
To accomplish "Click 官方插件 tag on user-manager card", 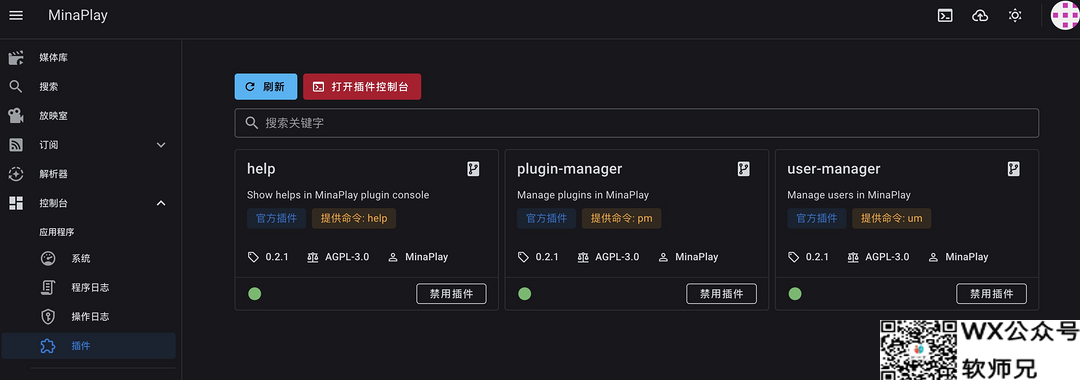I will 817,219.
